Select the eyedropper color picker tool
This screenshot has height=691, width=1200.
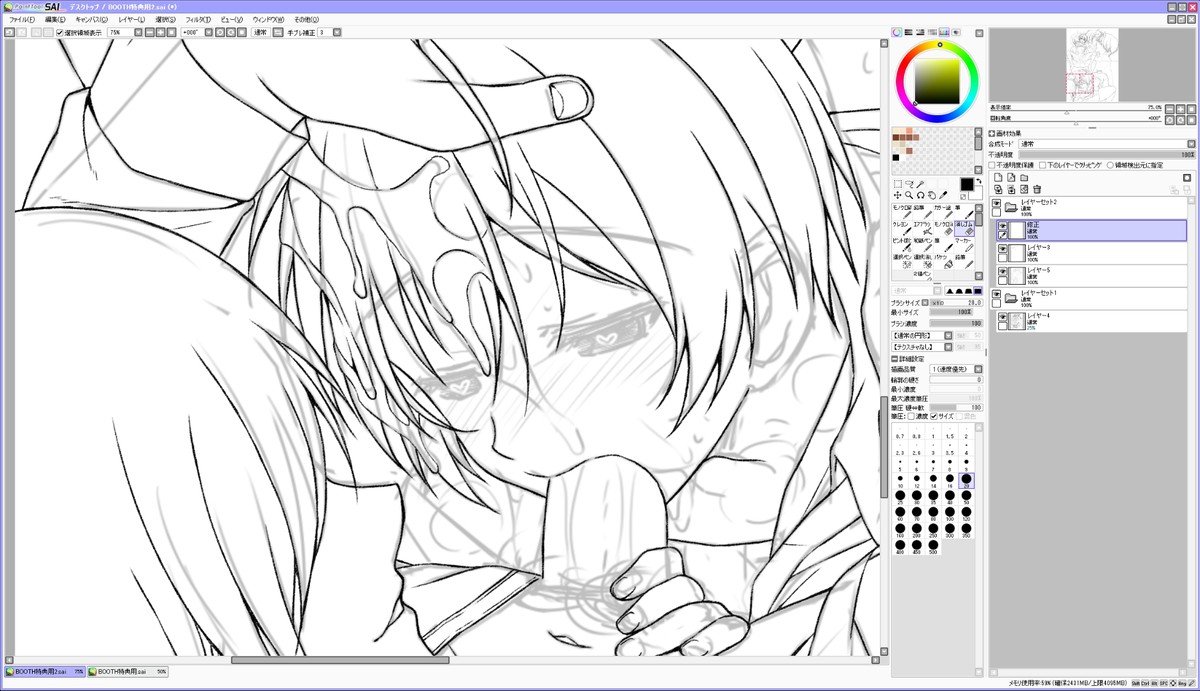[x=942, y=195]
